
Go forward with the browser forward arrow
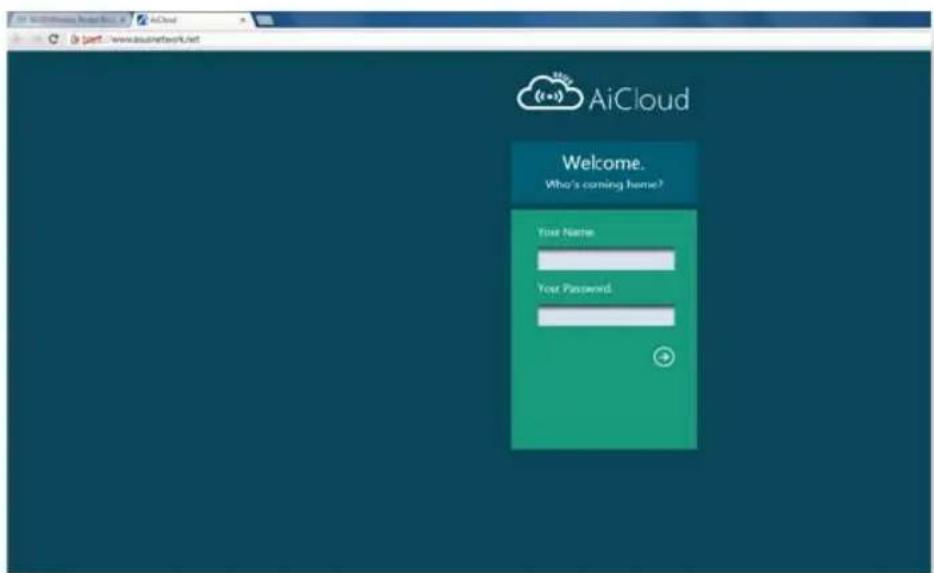point(36,39)
